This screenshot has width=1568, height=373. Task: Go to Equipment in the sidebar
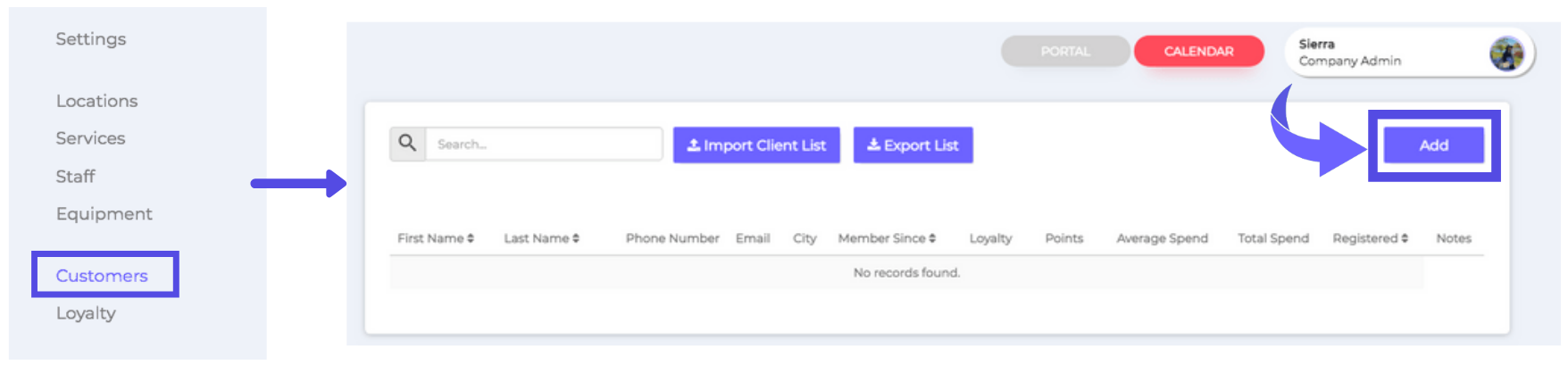tap(104, 214)
